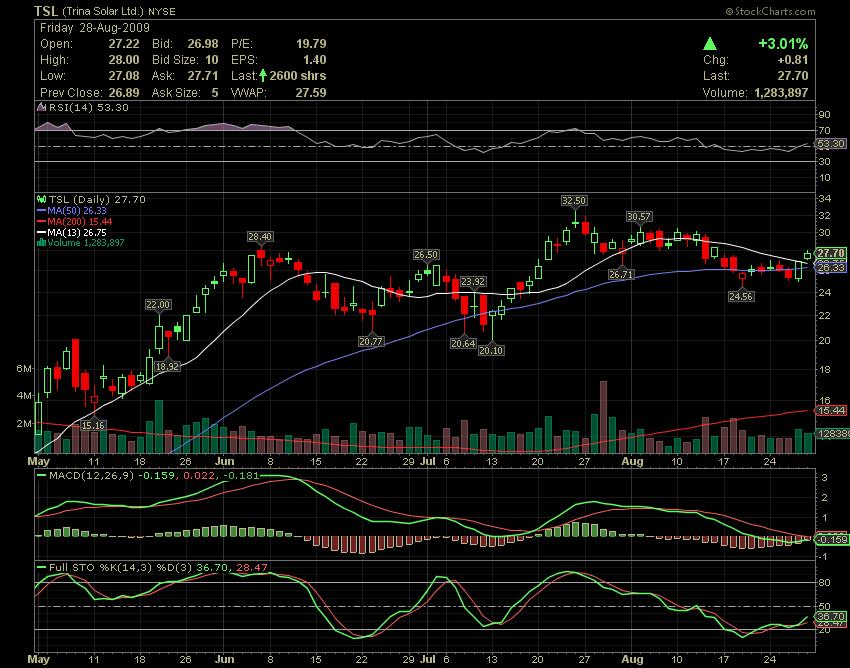Click the +3.01% percent change
Viewport: 850px width, 668px height.
[x=783, y=44]
